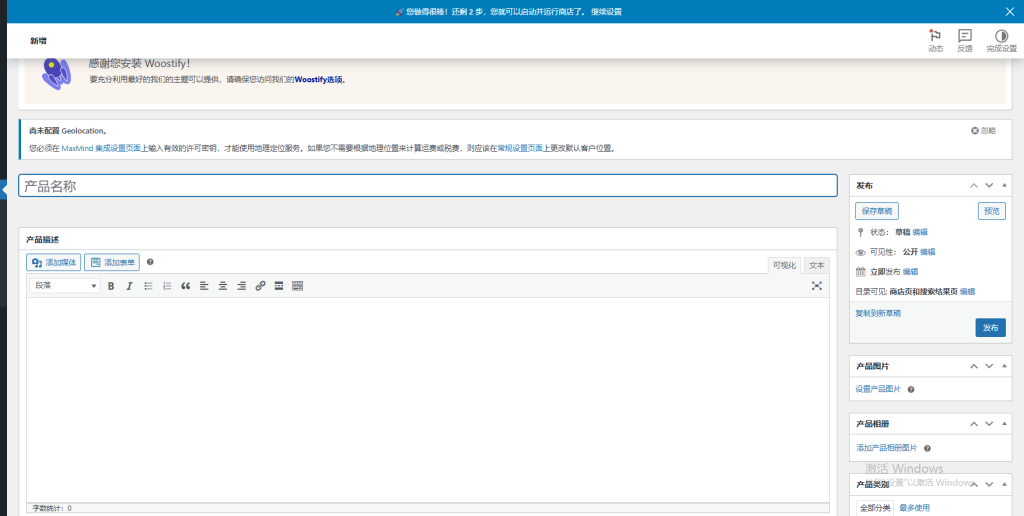Collapse the 发布 panel with triangle toggle
1024x516 pixels.
[x=1006, y=186]
